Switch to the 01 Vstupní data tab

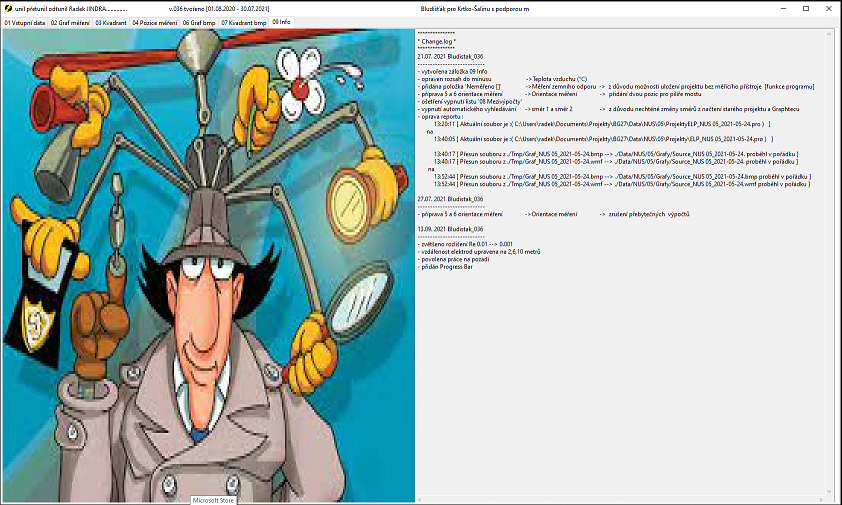[x=24, y=22]
